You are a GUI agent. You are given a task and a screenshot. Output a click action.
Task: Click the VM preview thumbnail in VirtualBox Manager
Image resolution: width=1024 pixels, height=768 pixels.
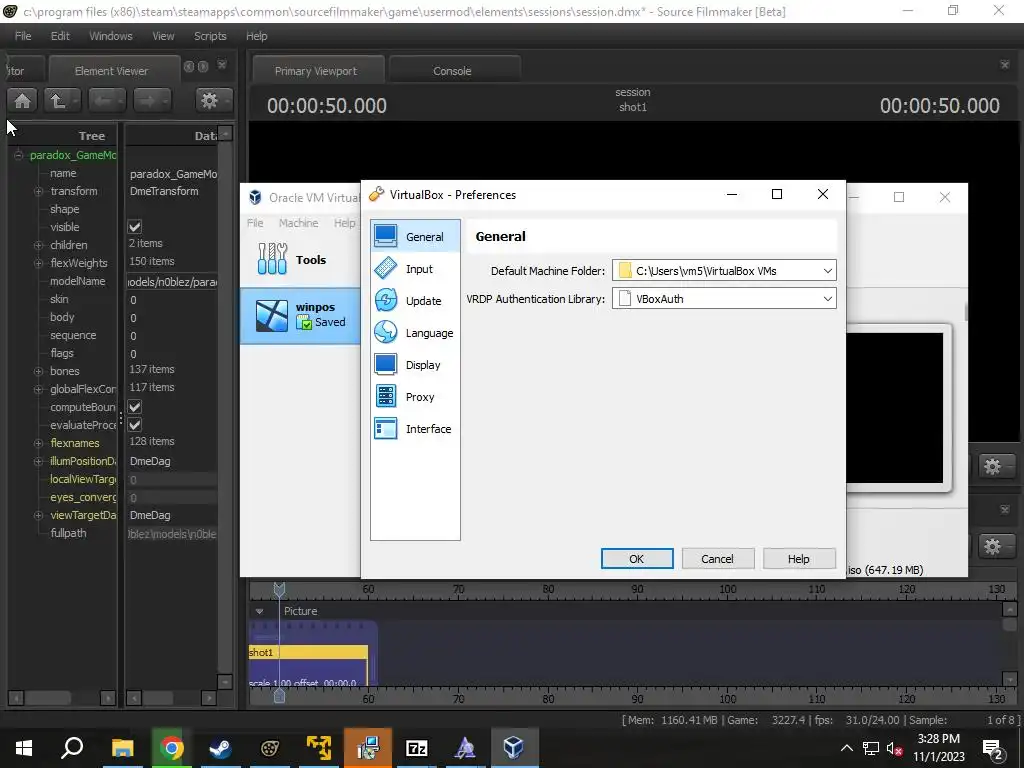895,408
